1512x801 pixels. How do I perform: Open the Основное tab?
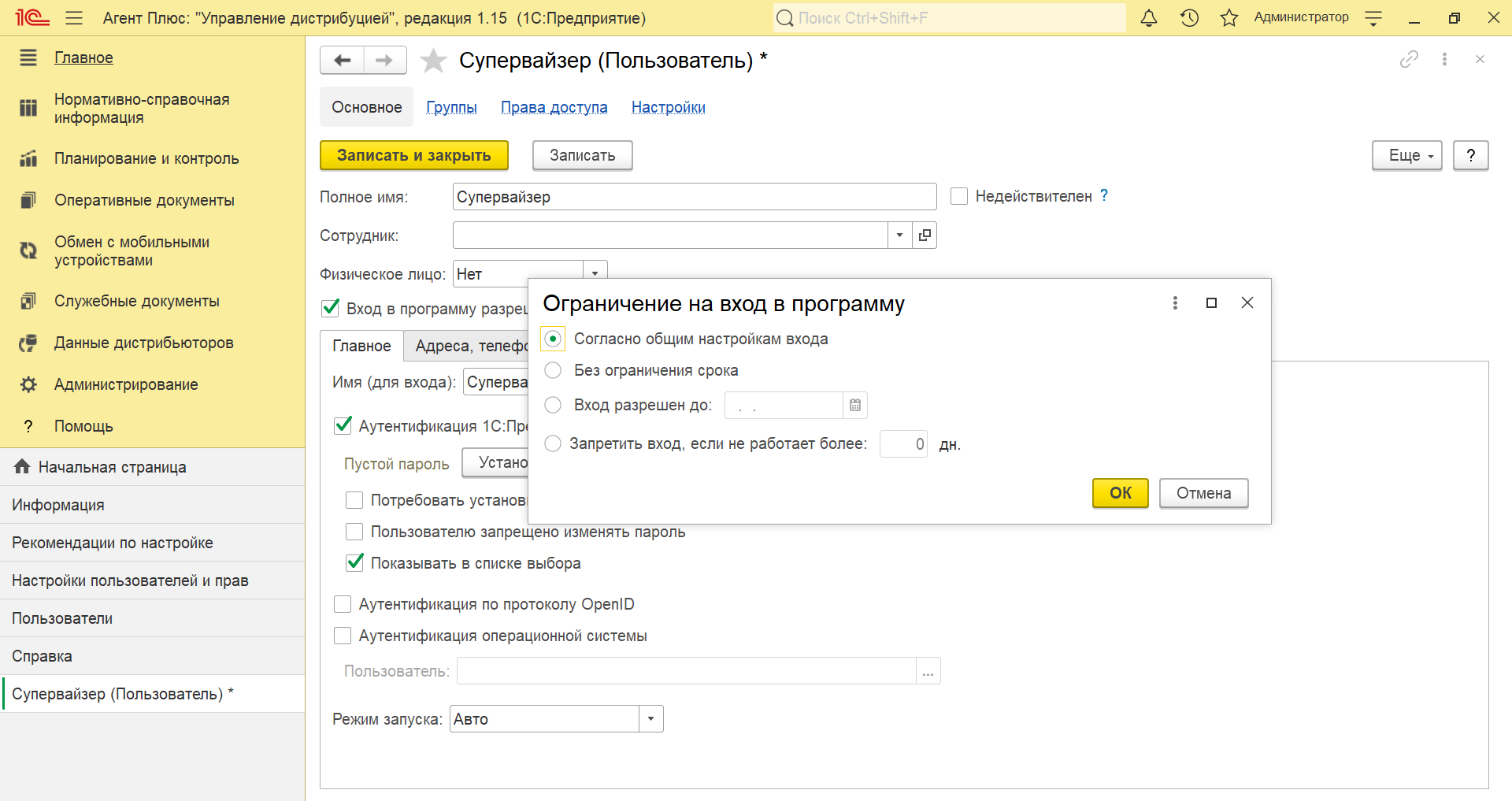click(366, 107)
